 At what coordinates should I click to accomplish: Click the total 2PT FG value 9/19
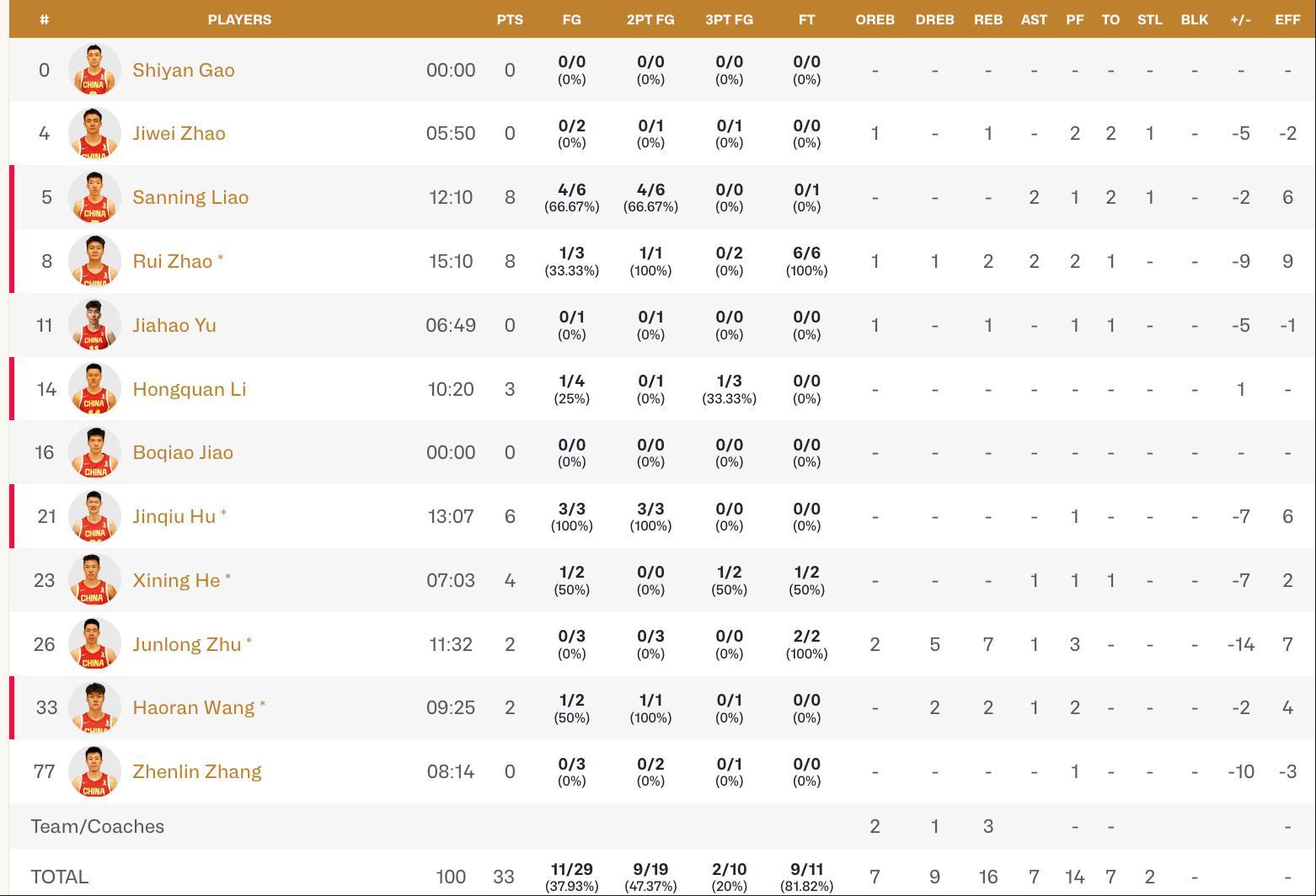pyautogui.click(x=650, y=870)
